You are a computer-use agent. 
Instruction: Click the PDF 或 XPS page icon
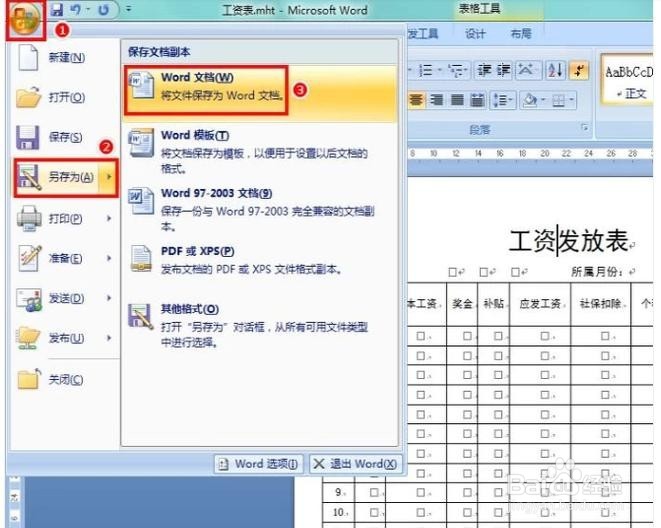[141, 258]
